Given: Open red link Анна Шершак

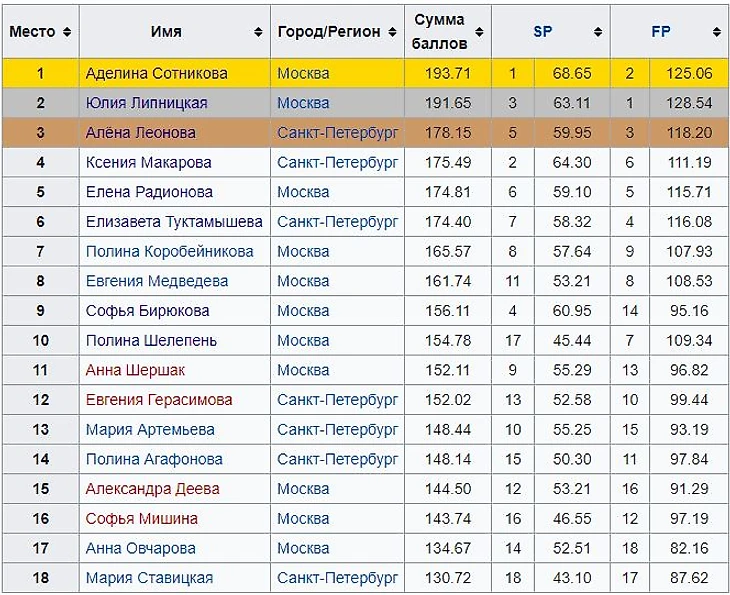Looking at the screenshot, I should coord(135,370).
